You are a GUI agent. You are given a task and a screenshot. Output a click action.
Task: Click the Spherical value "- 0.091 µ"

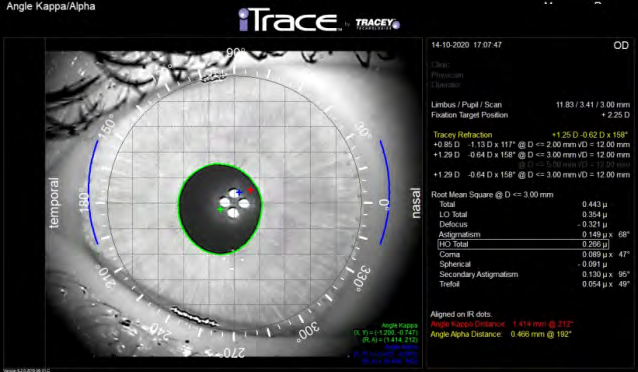point(592,264)
